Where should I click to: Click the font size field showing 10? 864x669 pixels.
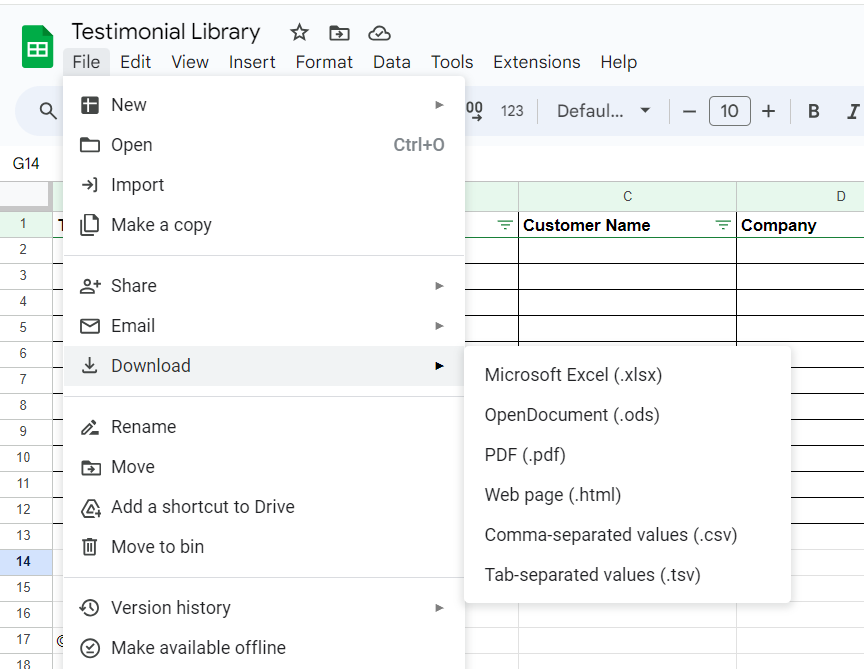730,111
